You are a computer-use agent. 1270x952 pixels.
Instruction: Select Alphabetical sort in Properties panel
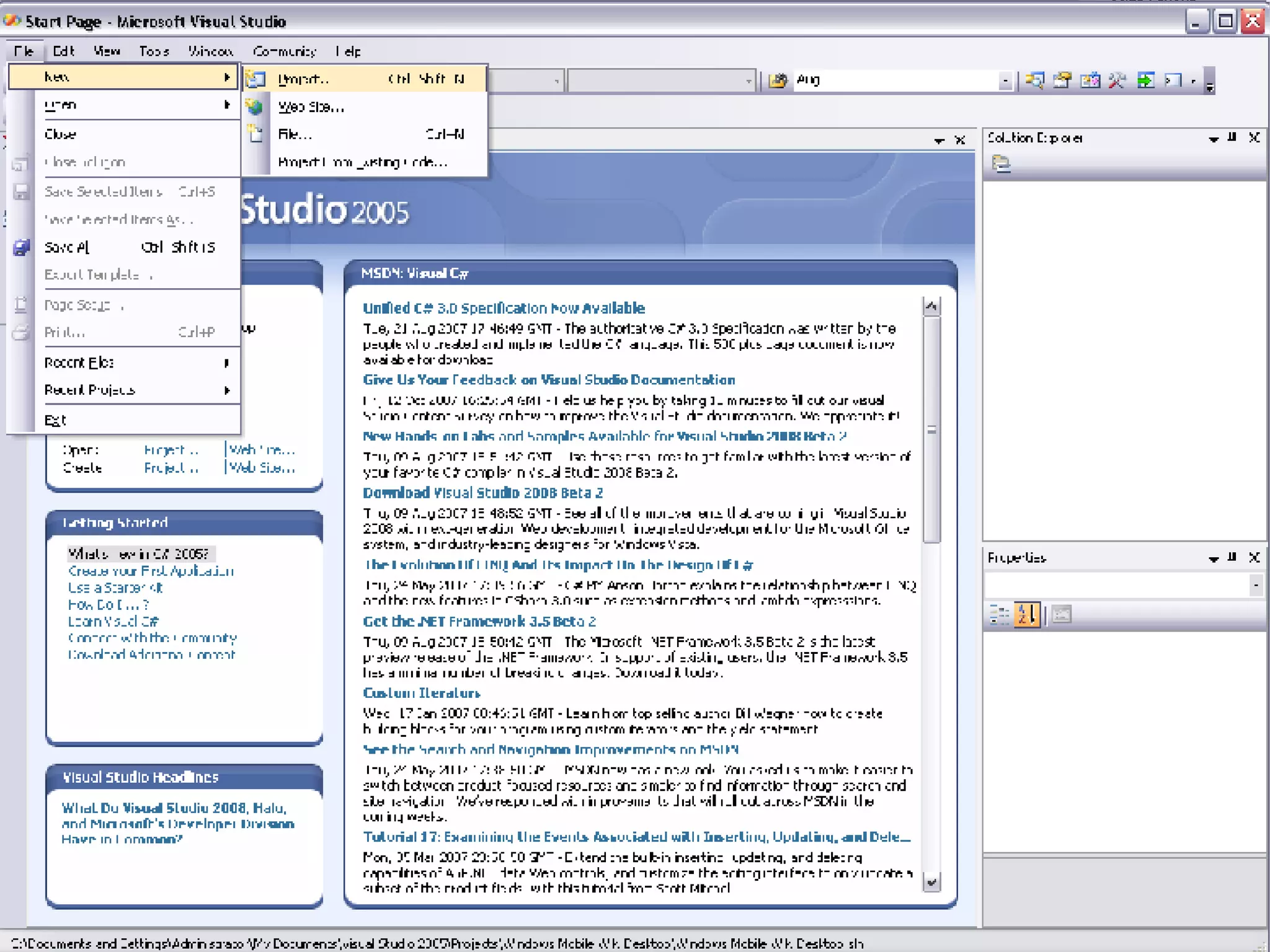pos(1026,614)
